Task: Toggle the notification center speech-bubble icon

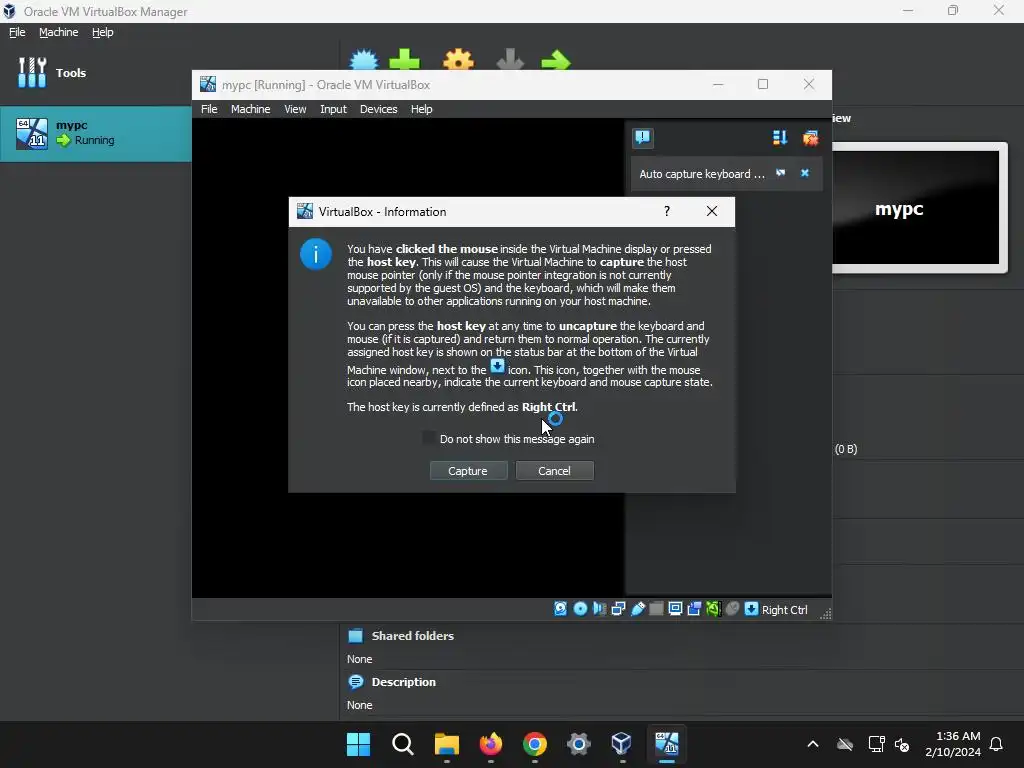Action: [643, 137]
